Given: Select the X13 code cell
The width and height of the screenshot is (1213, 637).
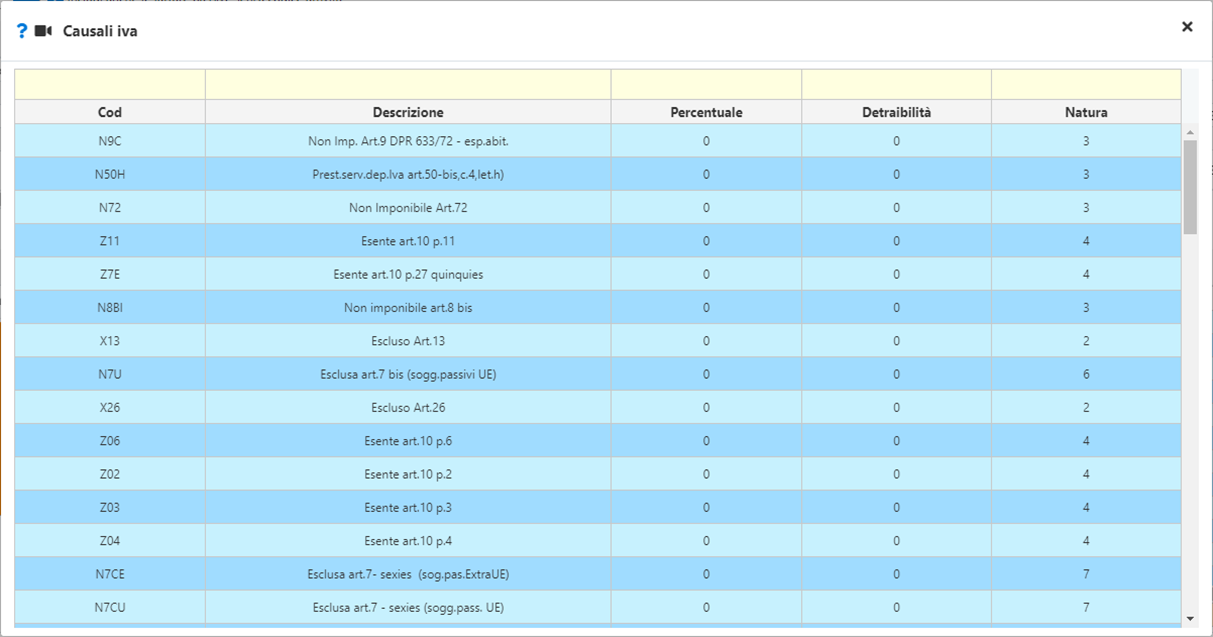Looking at the screenshot, I should pyautogui.click(x=110, y=341).
